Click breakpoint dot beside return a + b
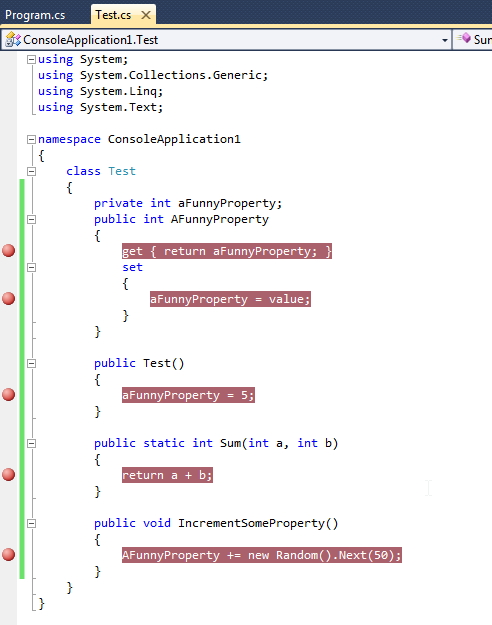The image size is (492, 625). point(8,475)
